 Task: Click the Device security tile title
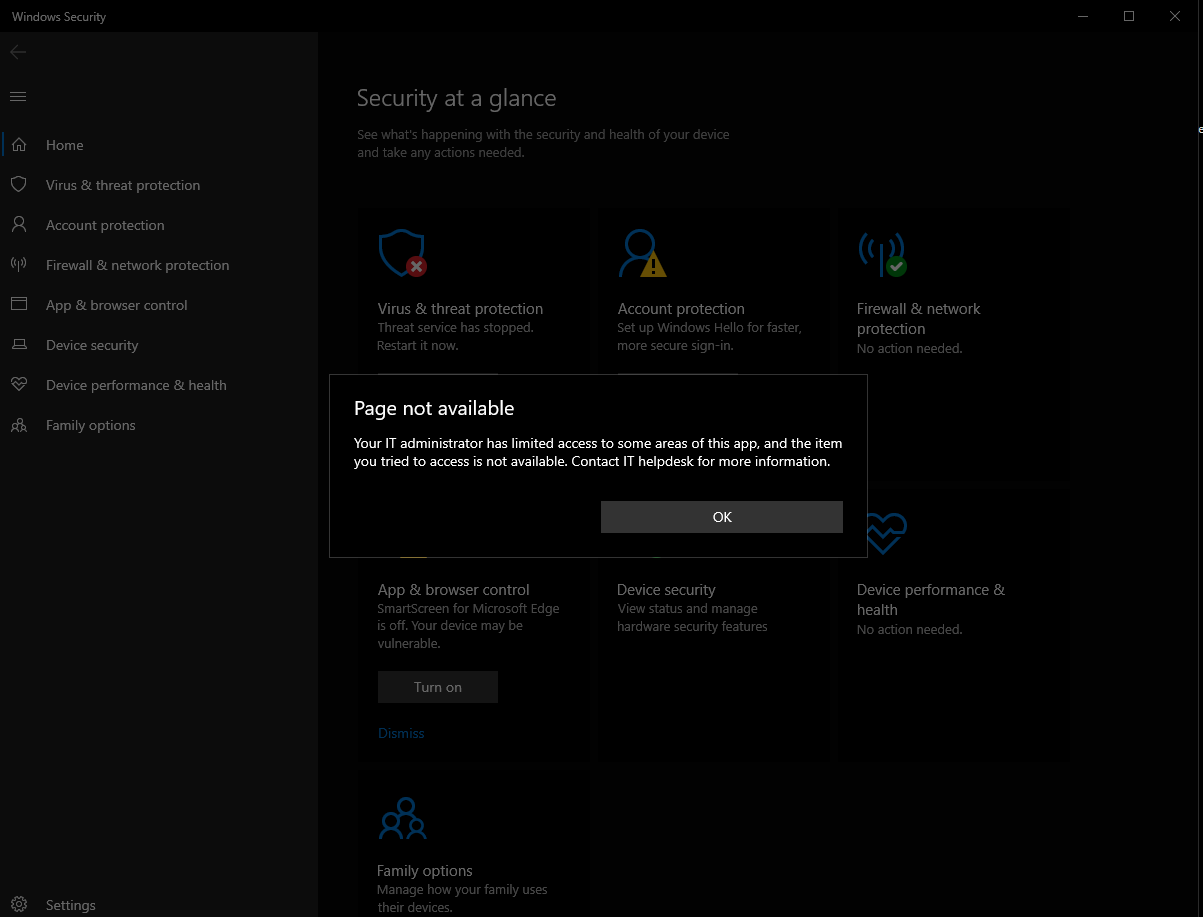tap(666, 590)
